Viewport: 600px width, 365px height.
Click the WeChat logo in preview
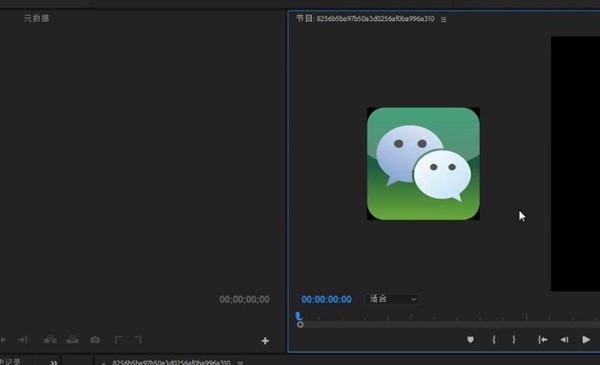pyautogui.click(x=423, y=164)
